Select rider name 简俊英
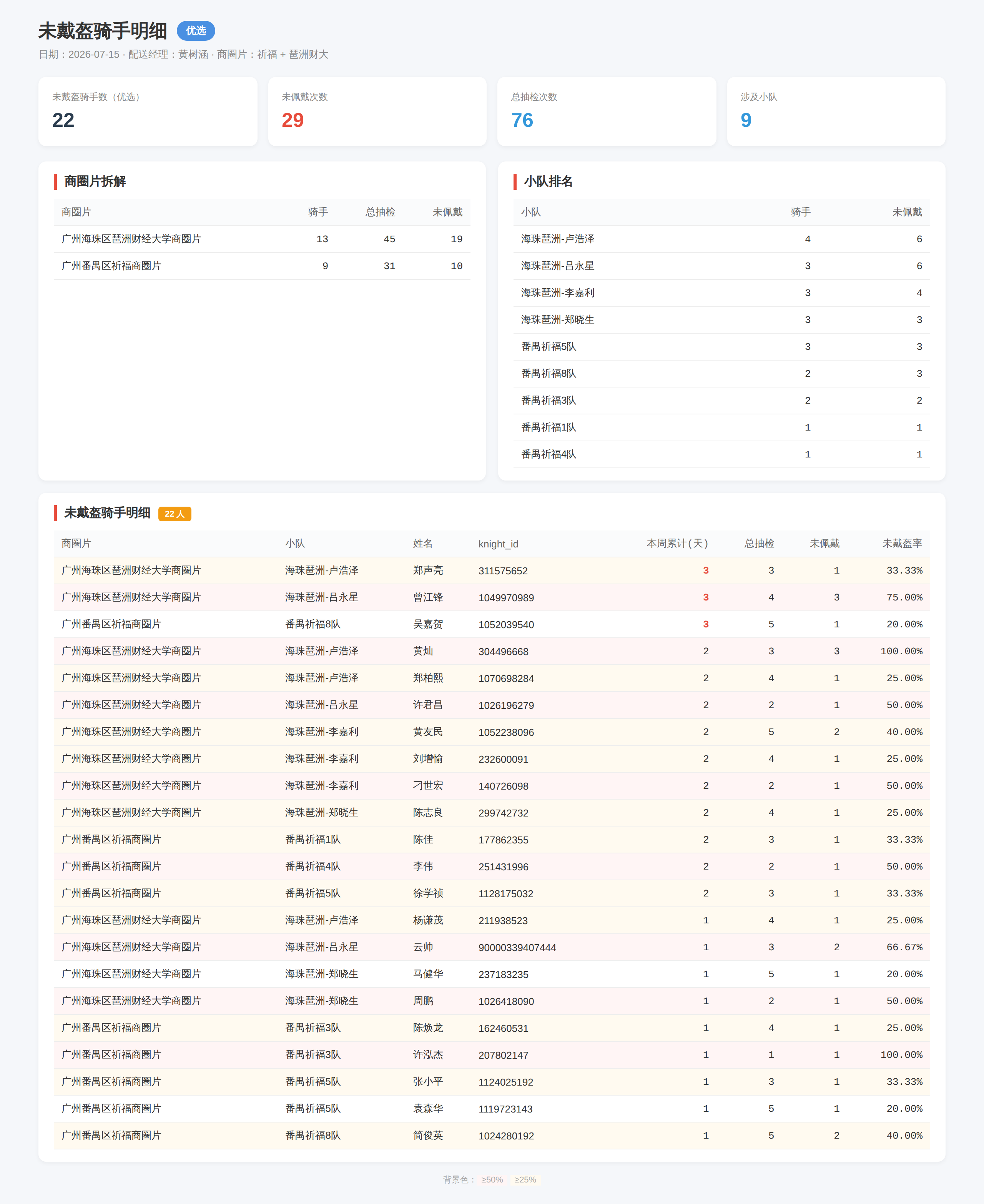The image size is (984, 1204). [428, 1136]
